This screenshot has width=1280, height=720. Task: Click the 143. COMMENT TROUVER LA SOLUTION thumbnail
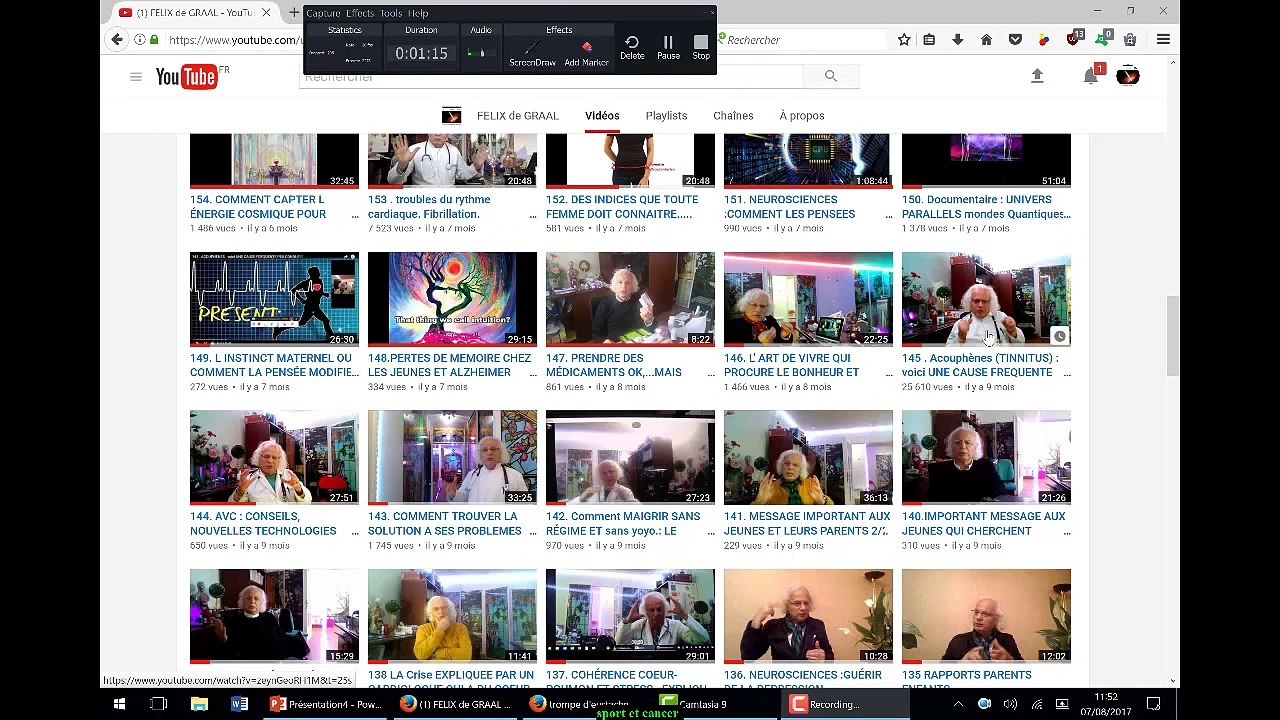pos(452,458)
